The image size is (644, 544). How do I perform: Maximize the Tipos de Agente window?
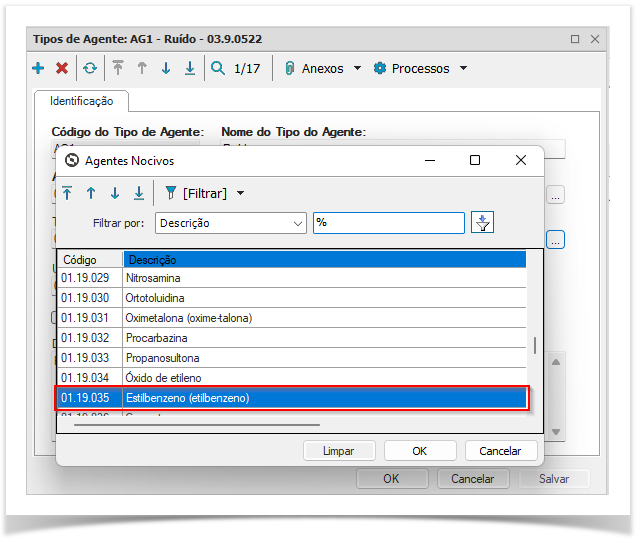[x=575, y=39]
